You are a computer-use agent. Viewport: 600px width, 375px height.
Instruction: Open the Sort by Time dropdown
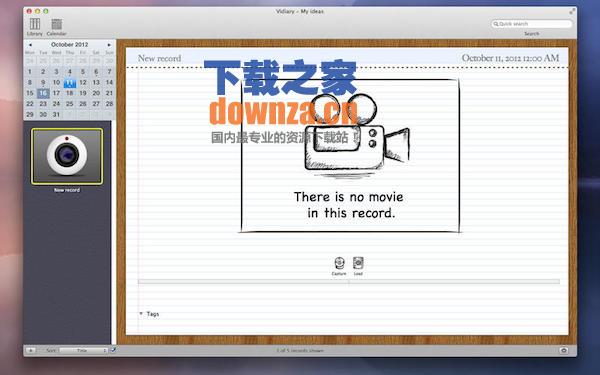tap(83, 350)
